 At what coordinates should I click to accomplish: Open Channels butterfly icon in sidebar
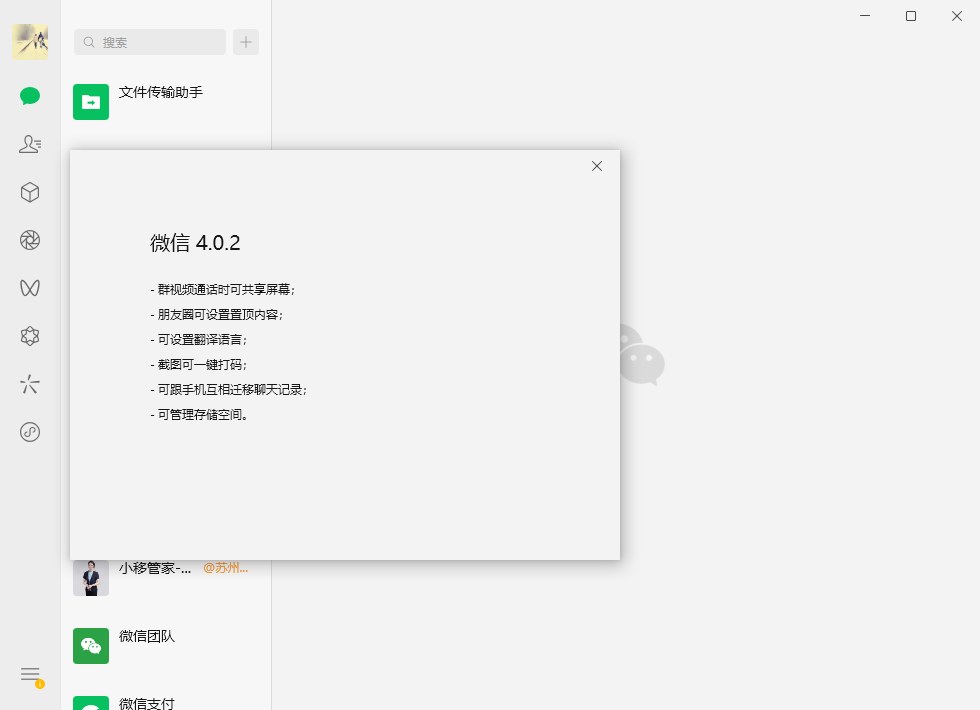[x=30, y=288]
